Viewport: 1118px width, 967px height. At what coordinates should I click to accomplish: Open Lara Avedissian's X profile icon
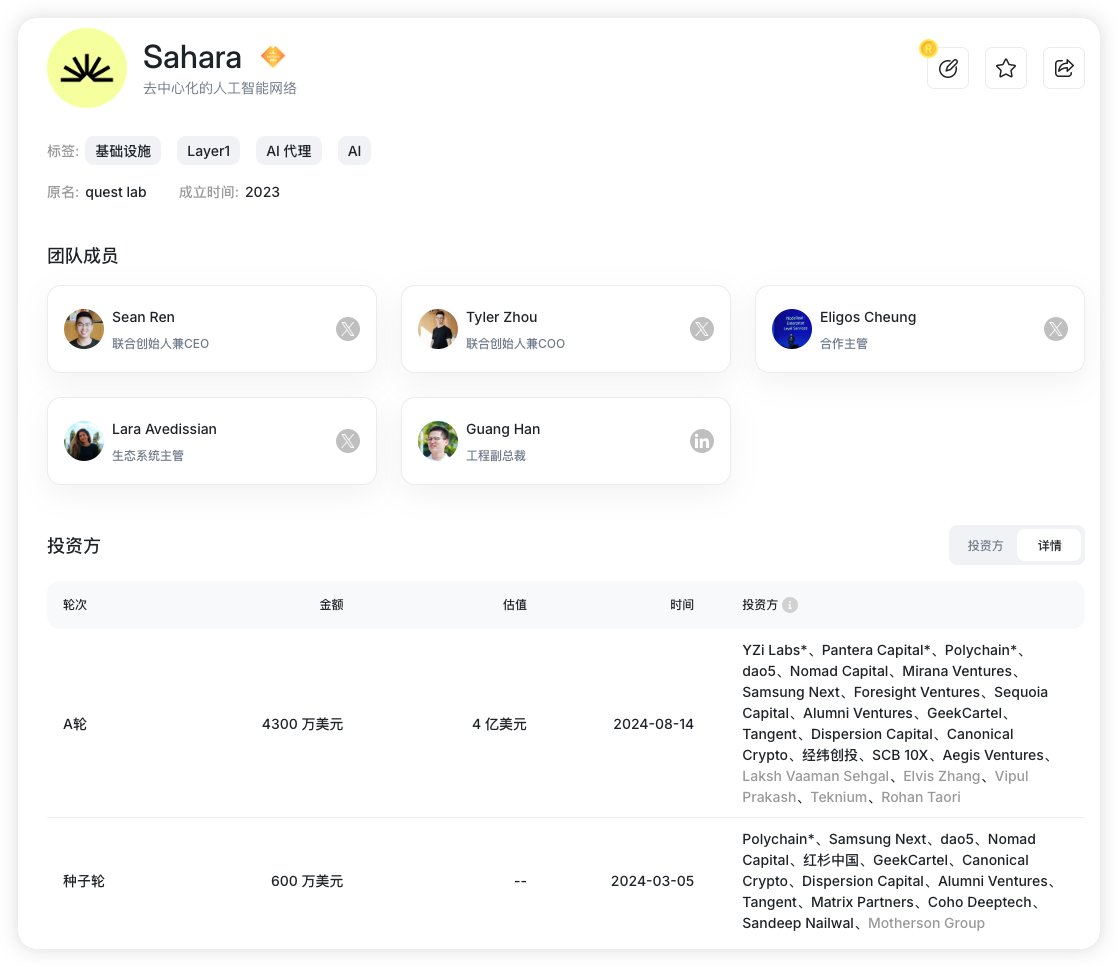point(348,441)
